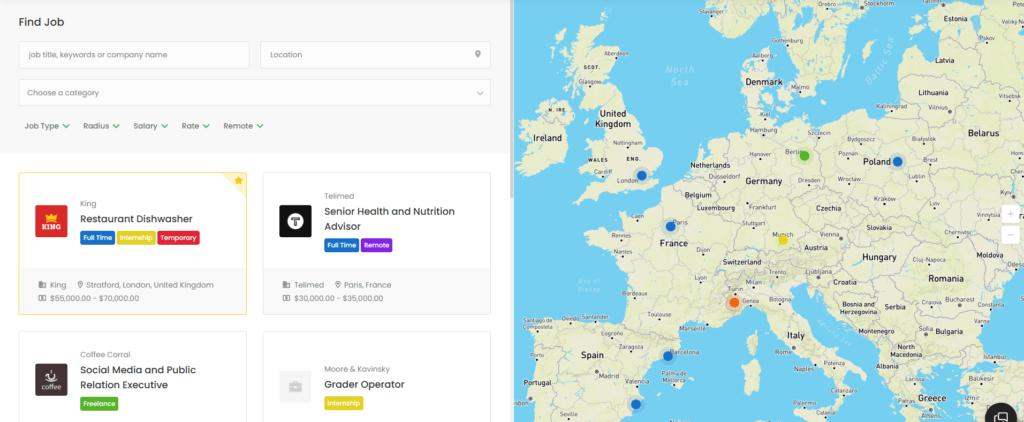Zoom out the map with minus button
1024x422 pixels.
(x=1010, y=234)
